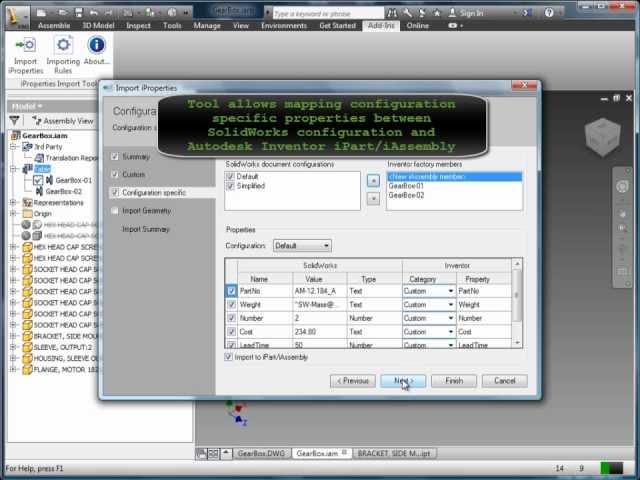Uncheck the Default SolidWorks configuration
Image resolution: width=640 pixels, height=480 pixels.
(230, 176)
